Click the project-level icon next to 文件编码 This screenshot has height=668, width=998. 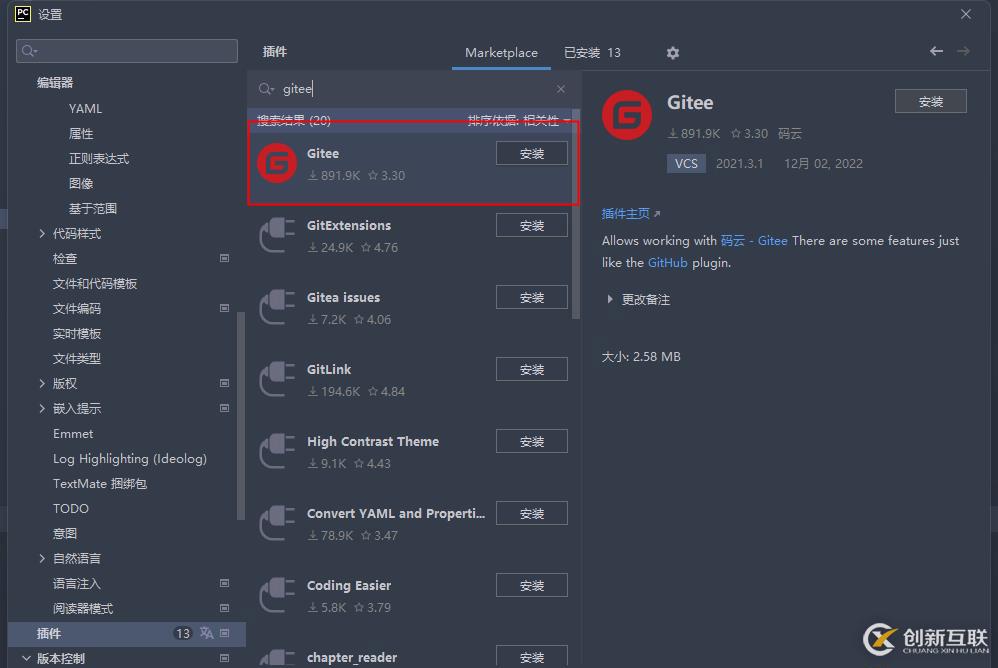point(225,308)
